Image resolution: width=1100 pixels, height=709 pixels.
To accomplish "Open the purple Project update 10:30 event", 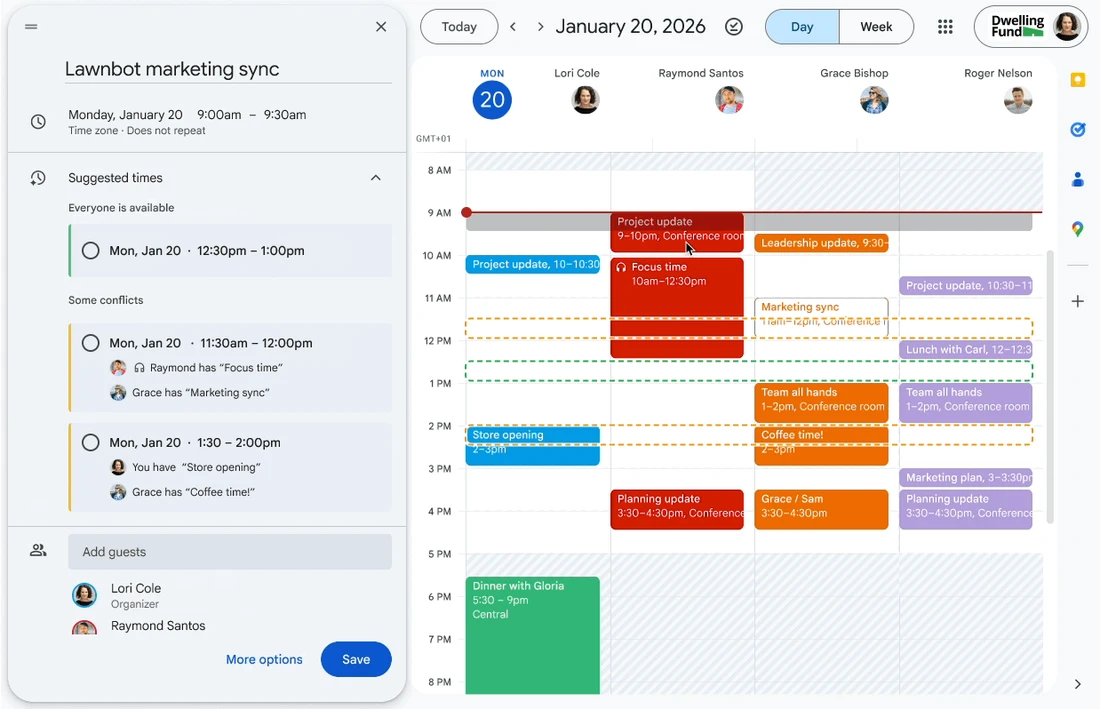I will (x=966, y=285).
